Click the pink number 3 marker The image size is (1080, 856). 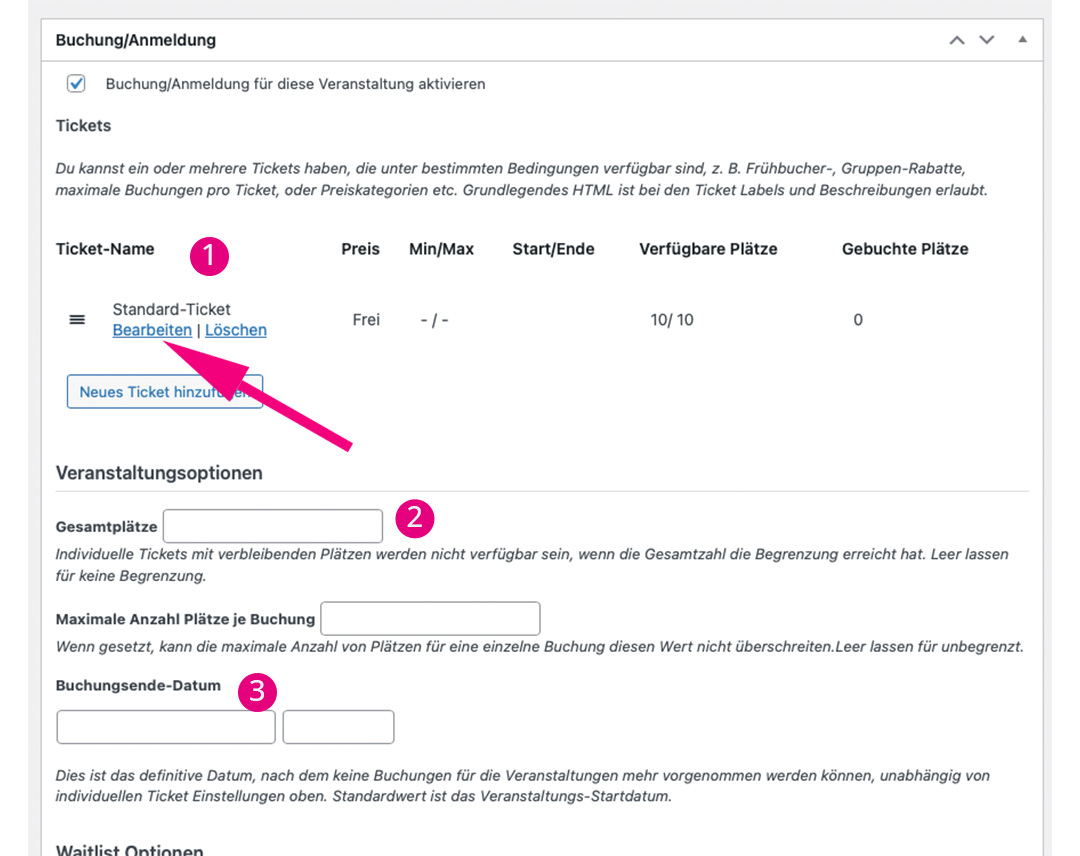tap(257, 692)
